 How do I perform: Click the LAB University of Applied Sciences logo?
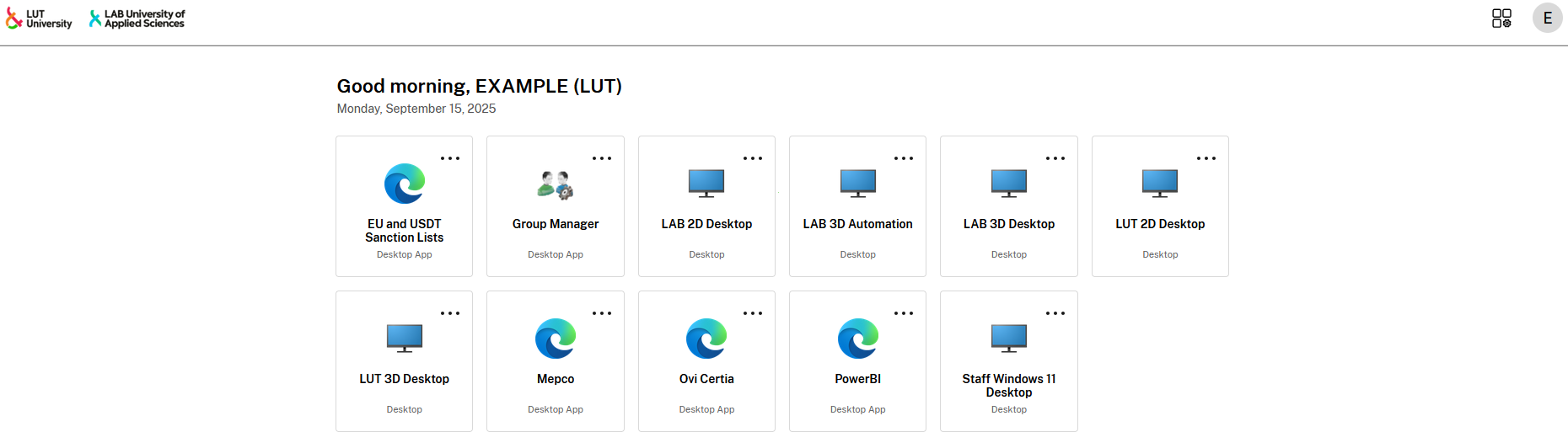[137, 19]
